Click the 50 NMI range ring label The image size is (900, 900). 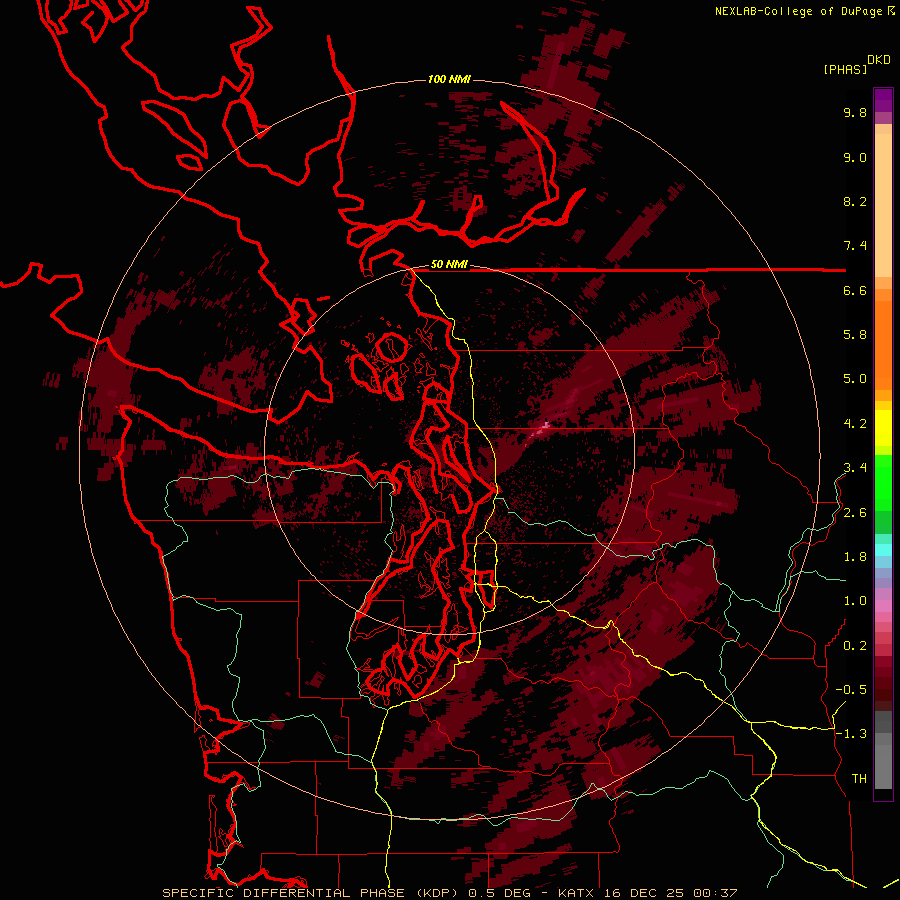click(x=449, y=265)
